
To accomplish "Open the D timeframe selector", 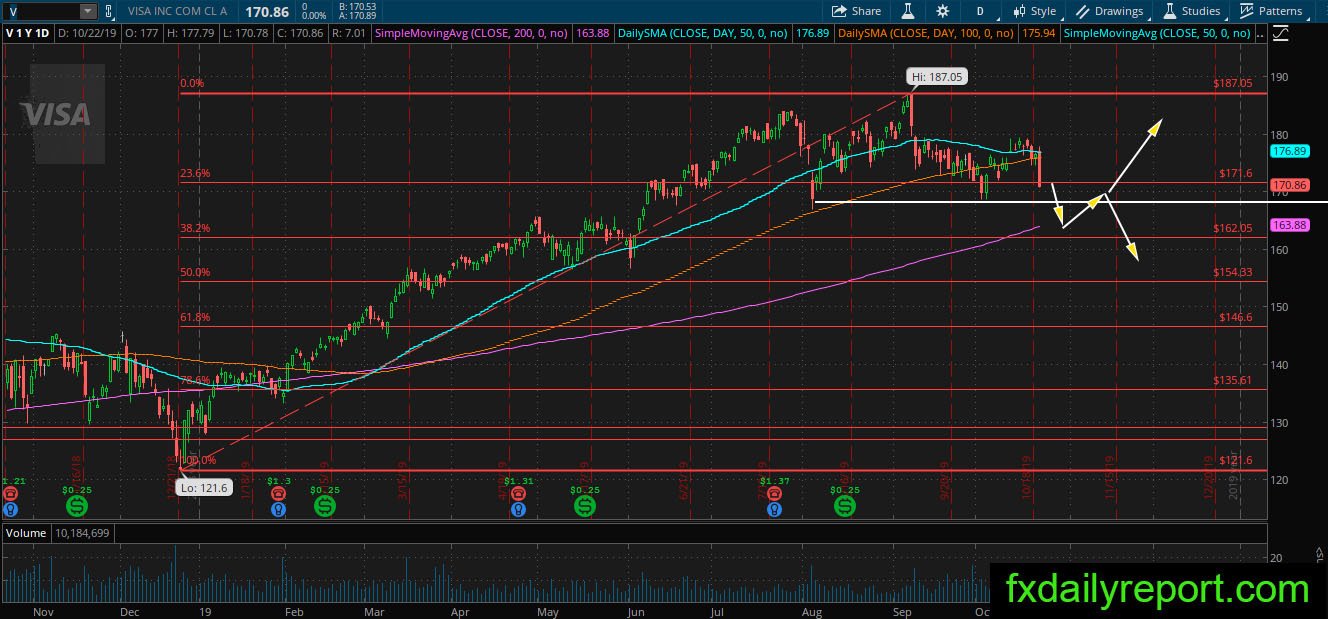I will (980, 11).
